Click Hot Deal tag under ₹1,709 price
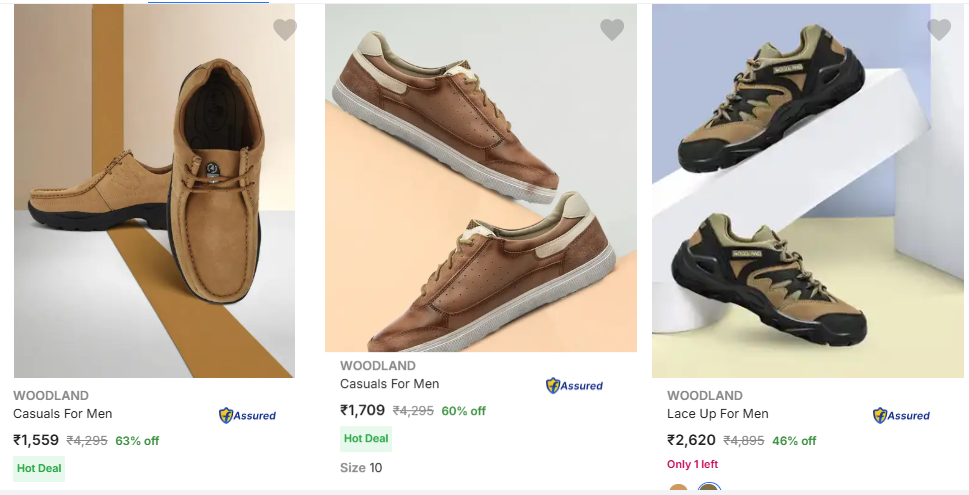This screenshot has height=495, width=969. coord(366,438)
